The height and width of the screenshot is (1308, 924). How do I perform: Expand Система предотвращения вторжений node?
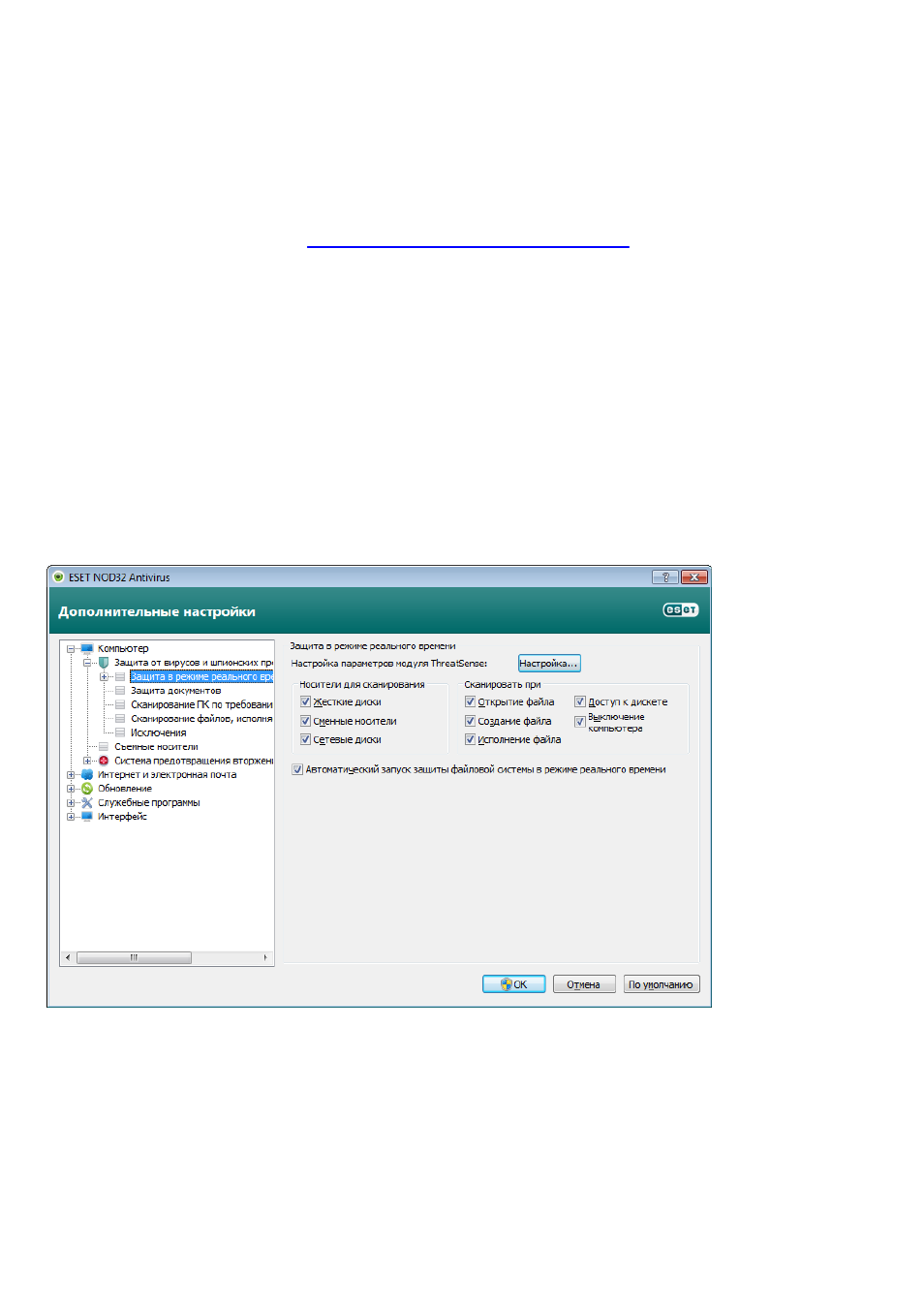[87, 761]
